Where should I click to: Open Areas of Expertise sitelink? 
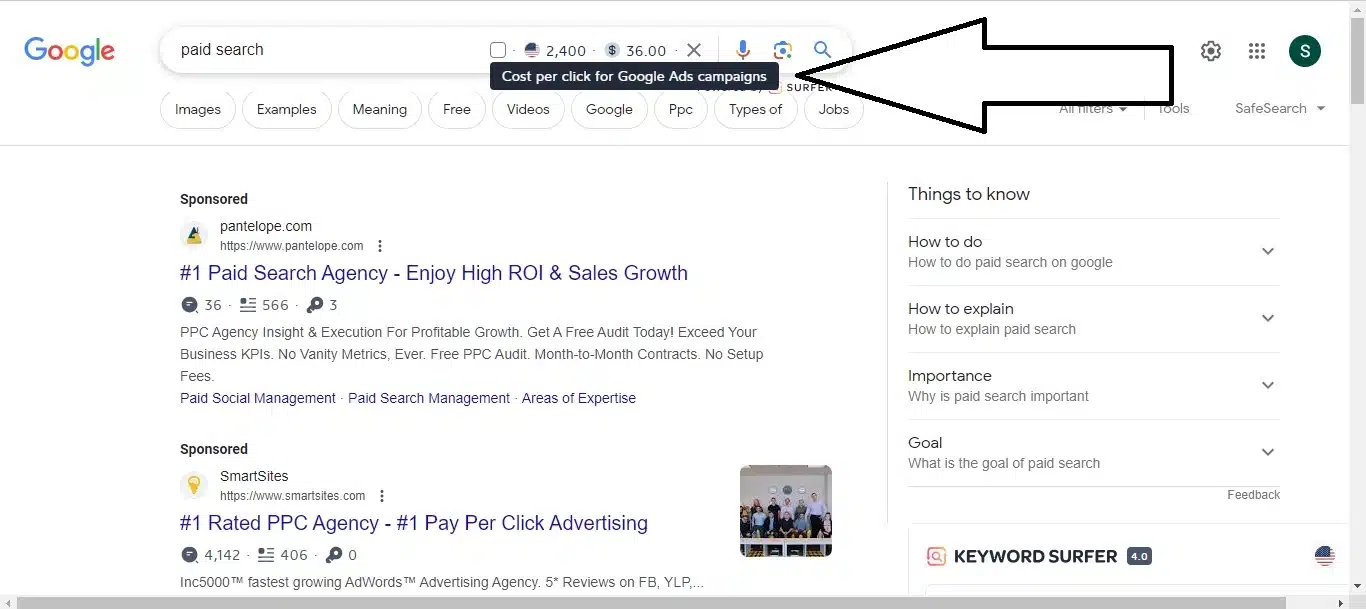point(578,398)
